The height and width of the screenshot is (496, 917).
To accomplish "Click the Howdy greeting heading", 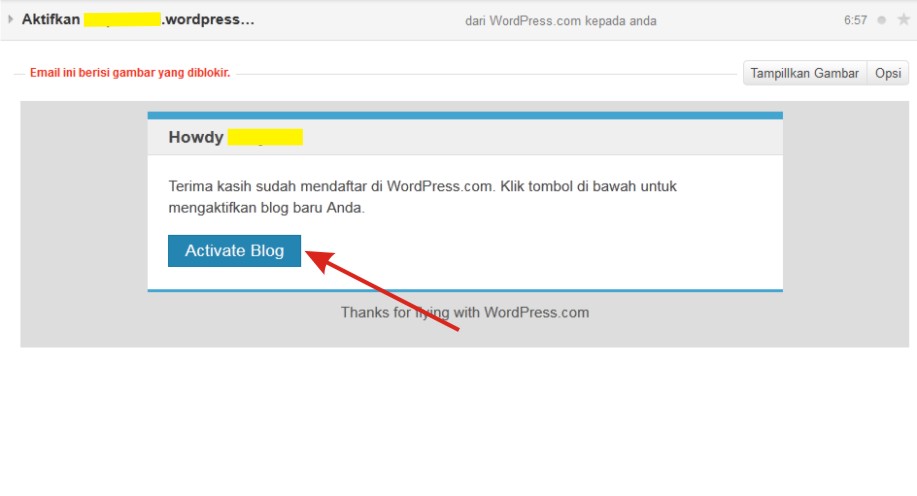I will point(236,137).
